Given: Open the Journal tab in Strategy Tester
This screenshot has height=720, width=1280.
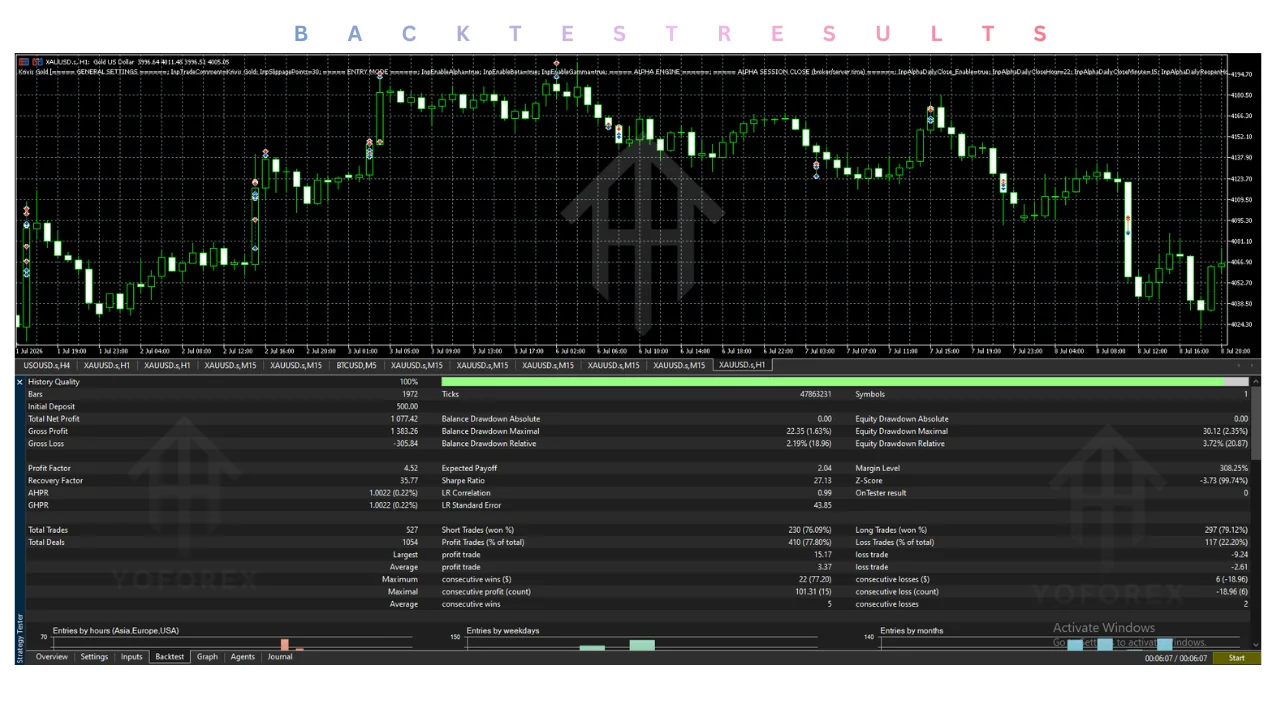Looking at the screenshot, I should tap(280, 657).
